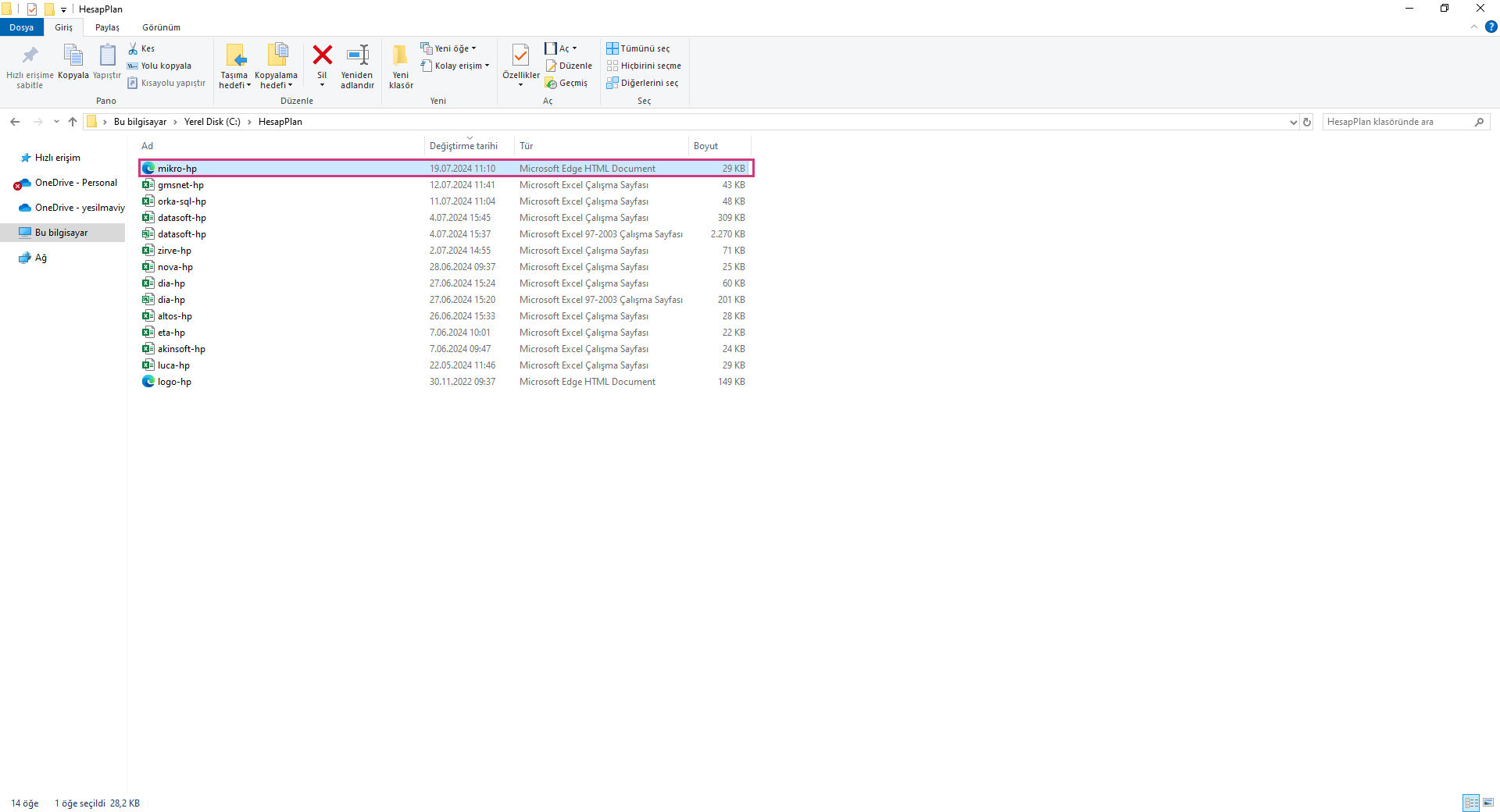Select the gmsnet-hp file
This screenshot has width=1500, height=812.
point(445,185)
